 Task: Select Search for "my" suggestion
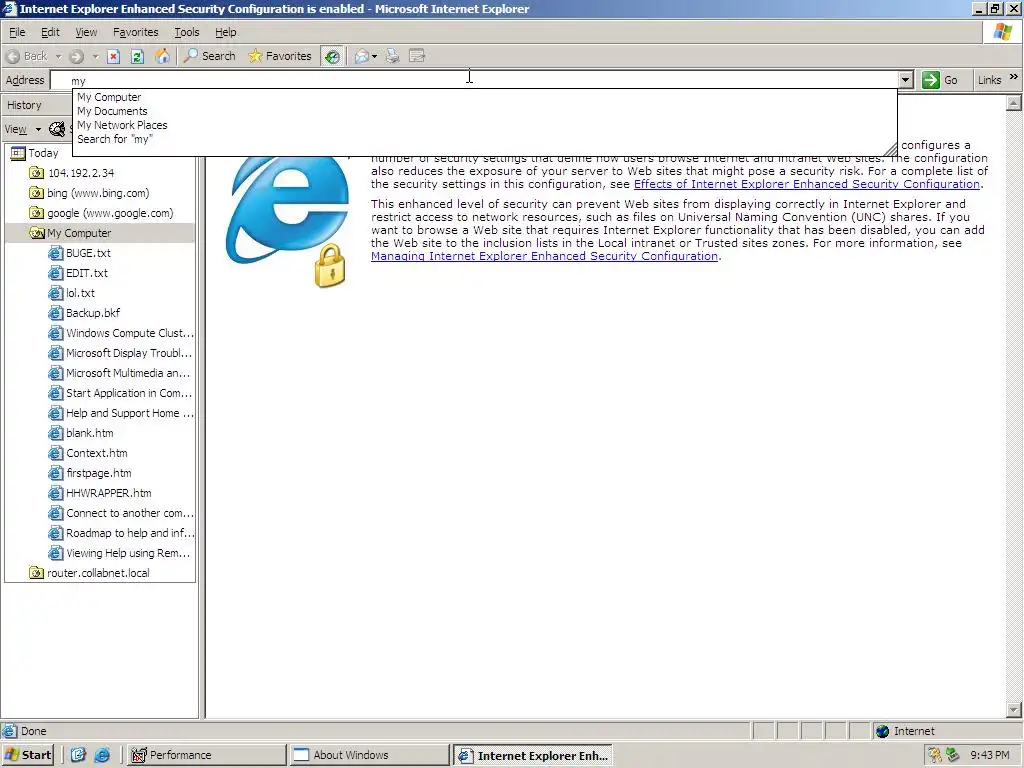tap(115, 139)
